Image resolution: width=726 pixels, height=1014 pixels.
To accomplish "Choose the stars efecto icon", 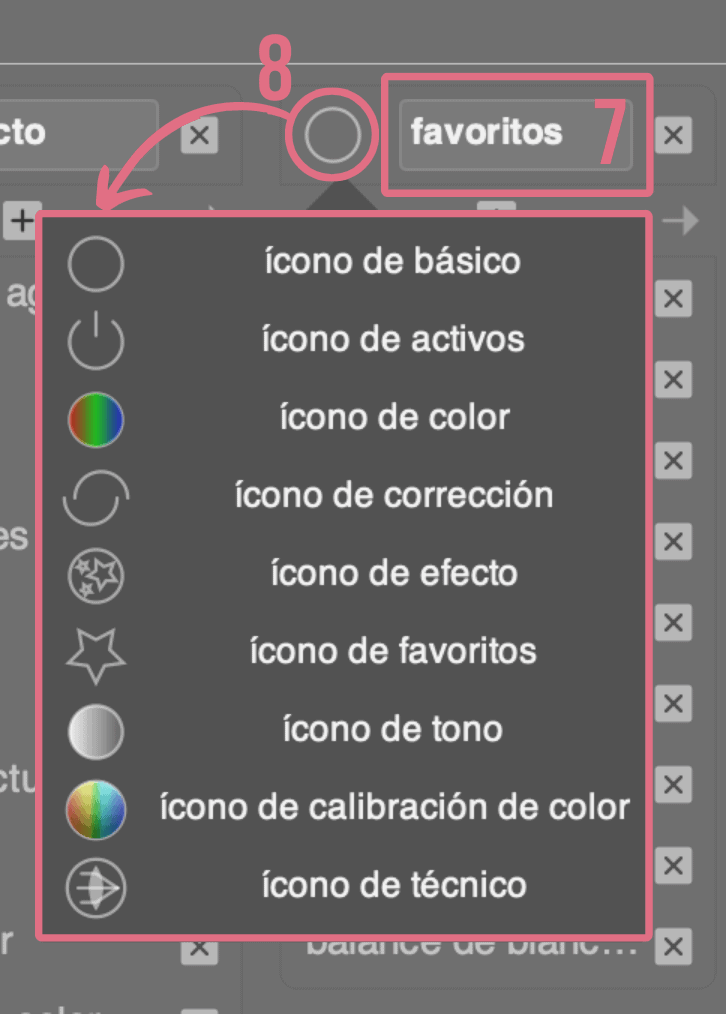I will [x=96, y=576].
